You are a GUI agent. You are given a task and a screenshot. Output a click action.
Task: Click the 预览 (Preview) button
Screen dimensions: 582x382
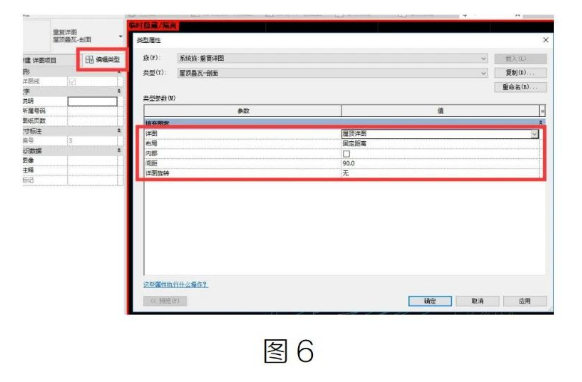point(165,301)
